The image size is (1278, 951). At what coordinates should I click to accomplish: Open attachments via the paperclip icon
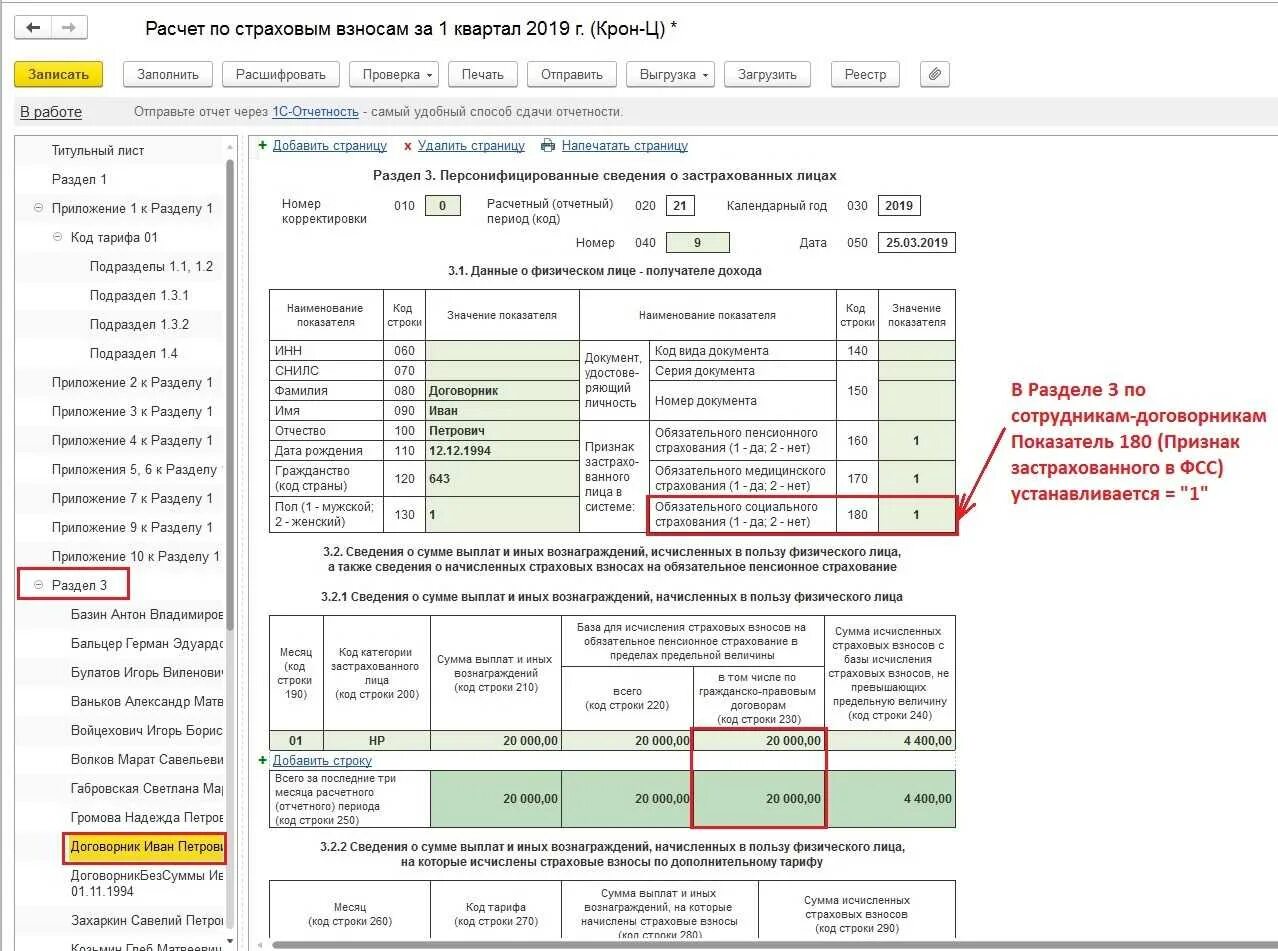pos(934,74)
